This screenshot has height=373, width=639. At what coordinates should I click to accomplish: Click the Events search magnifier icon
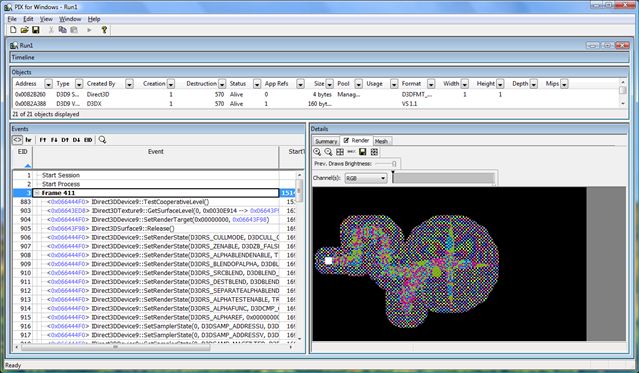pyautogui.click(x=102, y=140)
